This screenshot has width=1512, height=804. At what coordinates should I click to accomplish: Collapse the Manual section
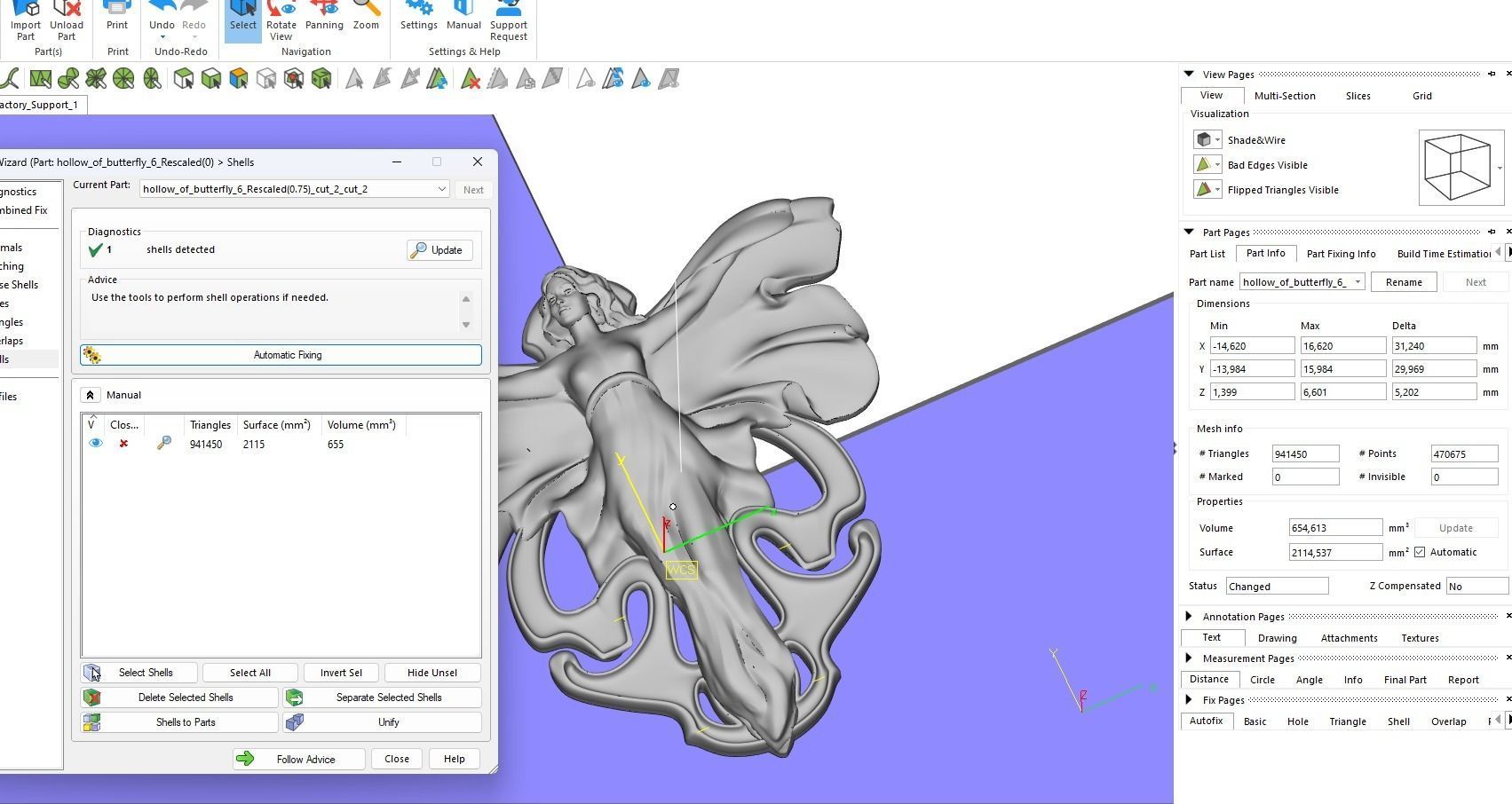(90, 395)
